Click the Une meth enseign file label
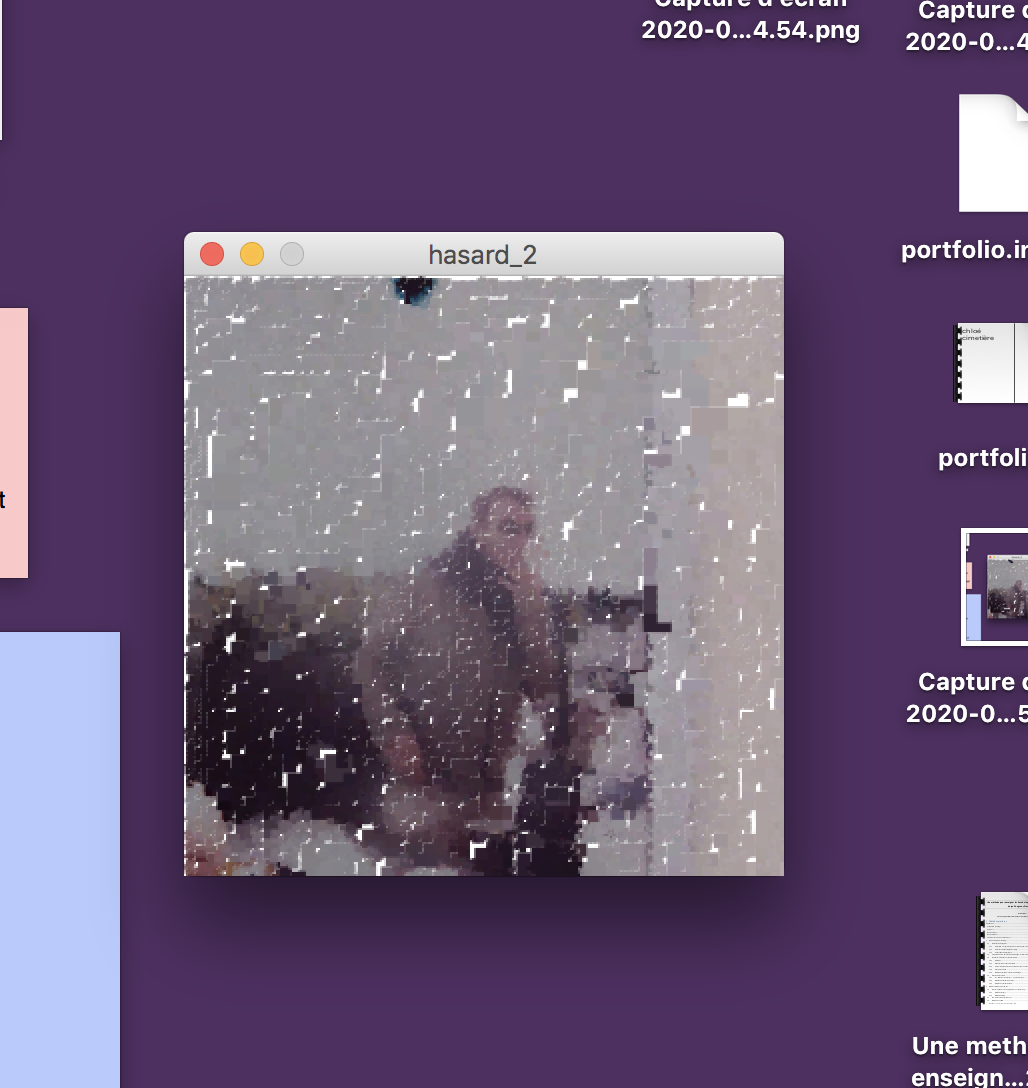The image size is (1028, 1088). (968, 1062)
